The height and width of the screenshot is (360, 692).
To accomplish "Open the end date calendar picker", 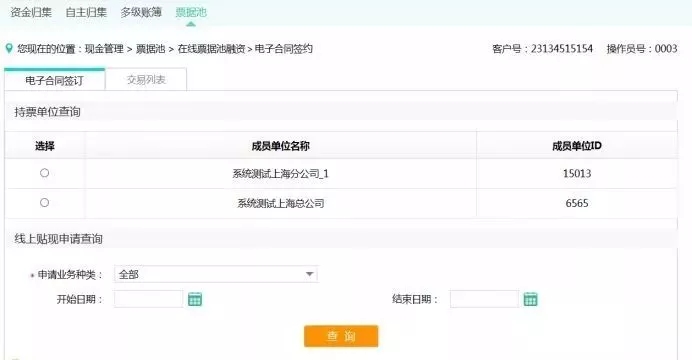I will point(530,299).
